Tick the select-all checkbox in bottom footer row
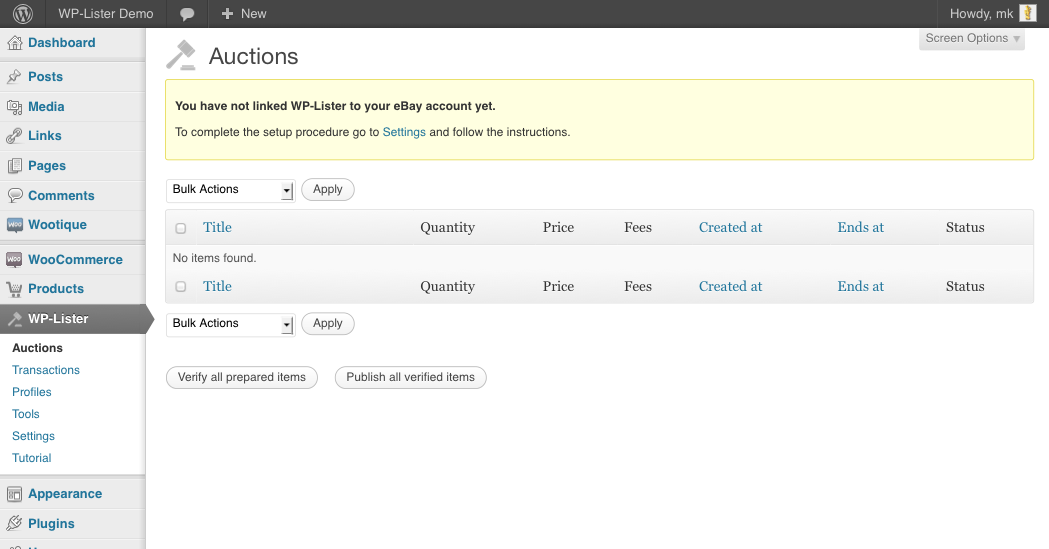Viewport: 1049px width, 549px height. tap(181, 286)
